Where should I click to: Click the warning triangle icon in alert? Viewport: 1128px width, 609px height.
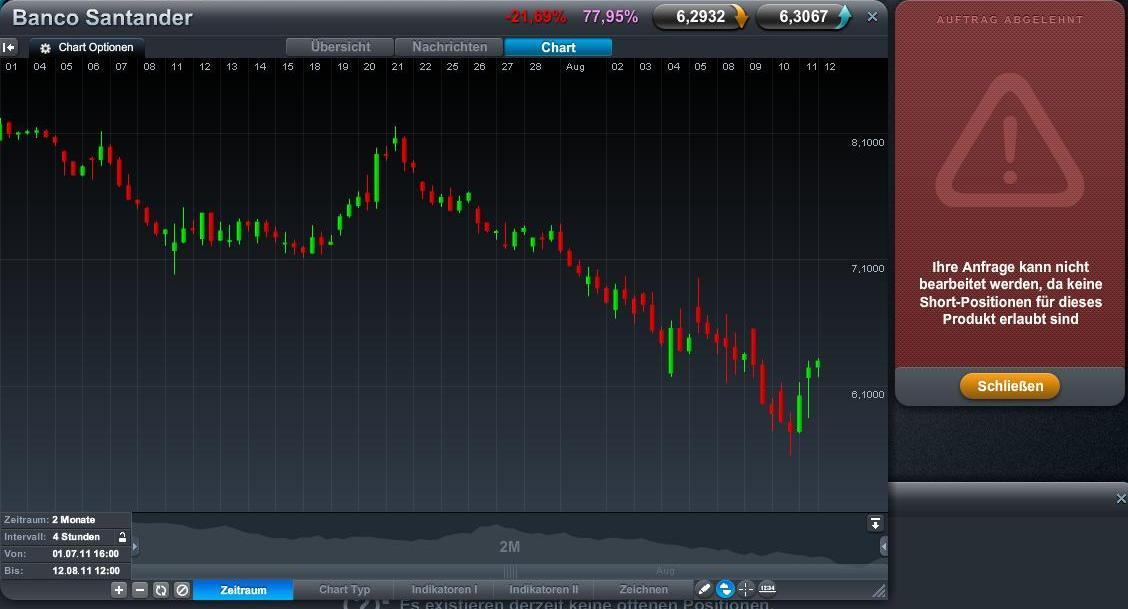(1009, 141)
